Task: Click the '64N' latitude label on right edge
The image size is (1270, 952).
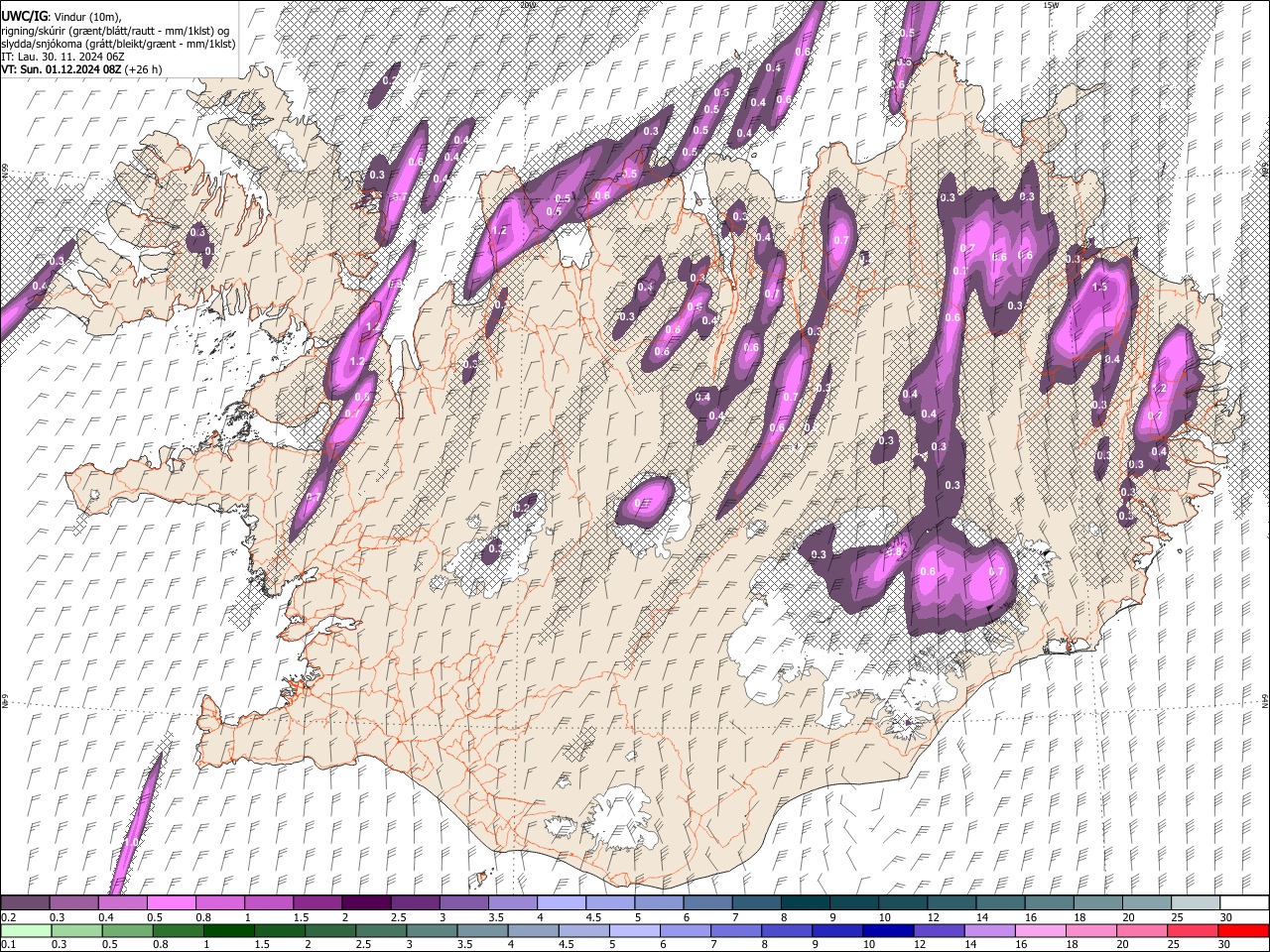Action: pos(1265,700)
